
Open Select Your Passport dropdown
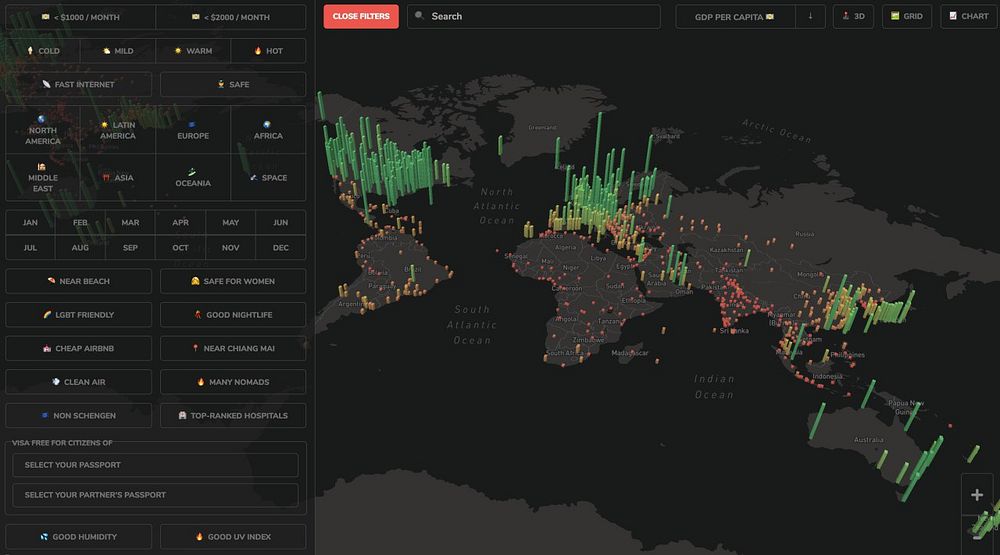[x=155, y=465]
